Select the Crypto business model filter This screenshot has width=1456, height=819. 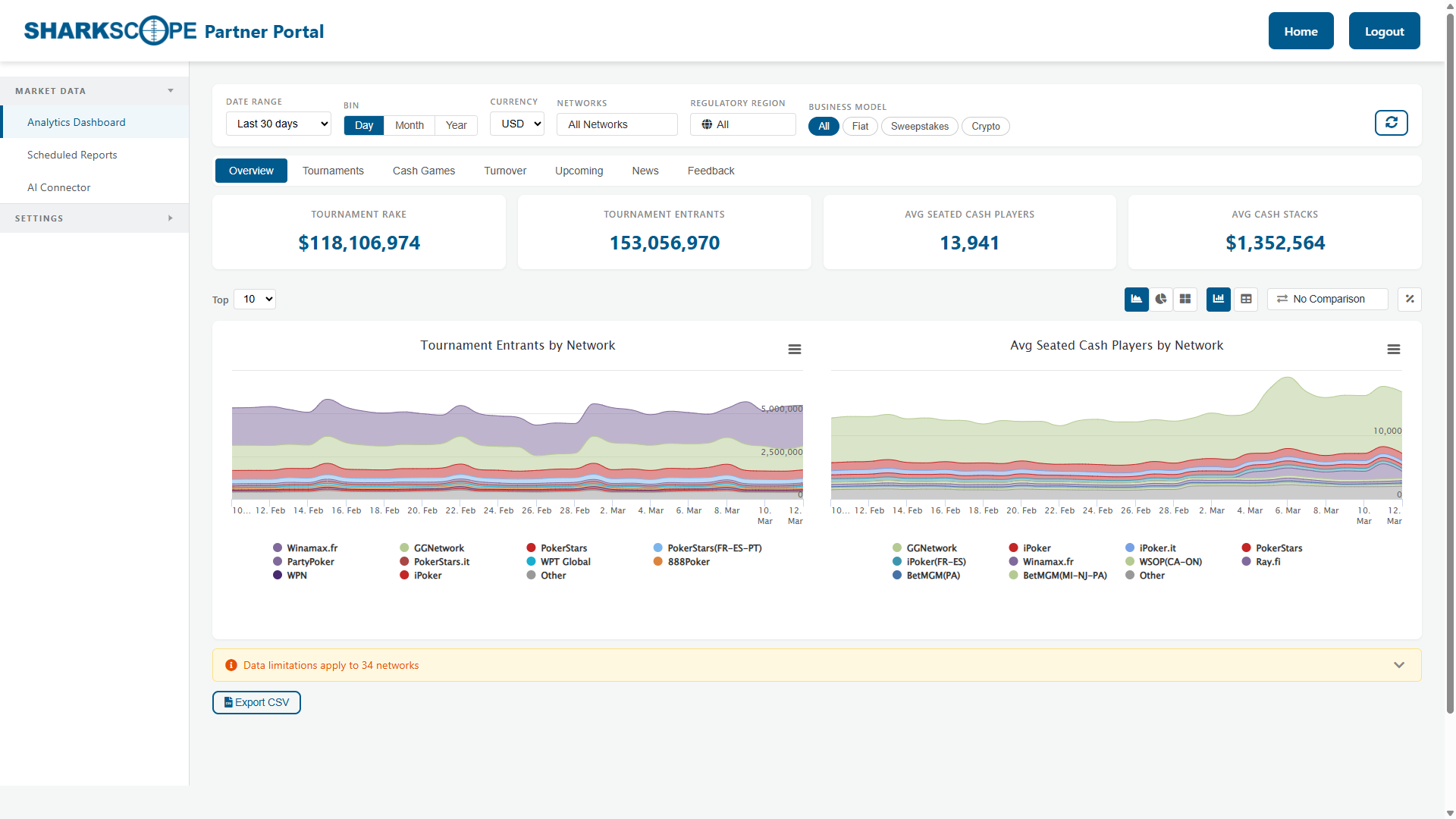click(985, 126)
